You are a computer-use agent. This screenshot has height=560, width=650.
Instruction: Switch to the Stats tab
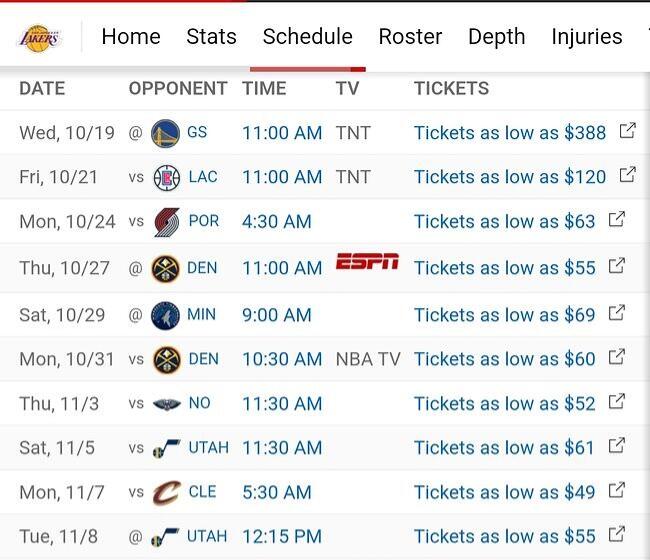tap(211, 37)
